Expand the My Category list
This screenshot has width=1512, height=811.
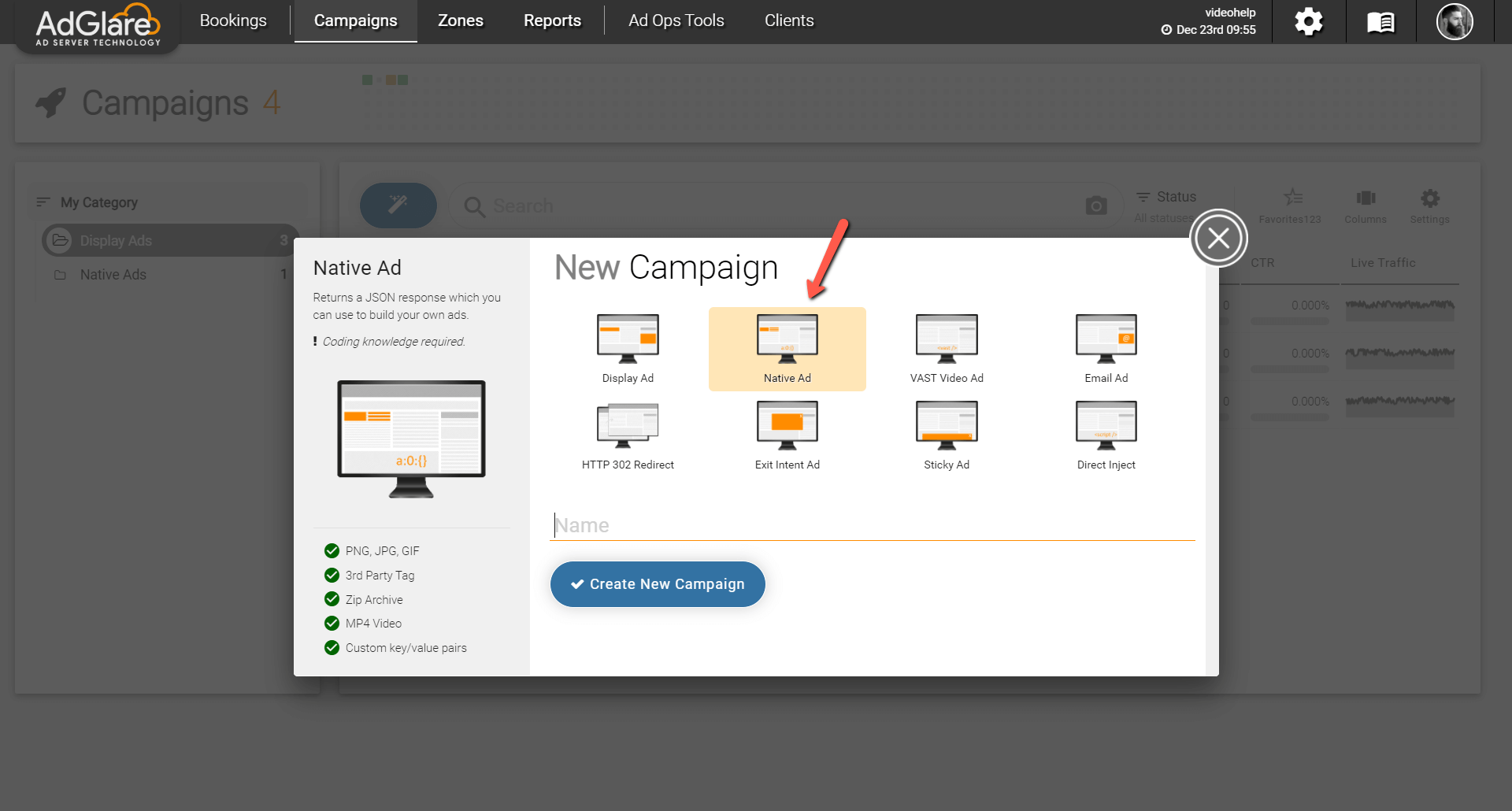[x=98, y=202]
